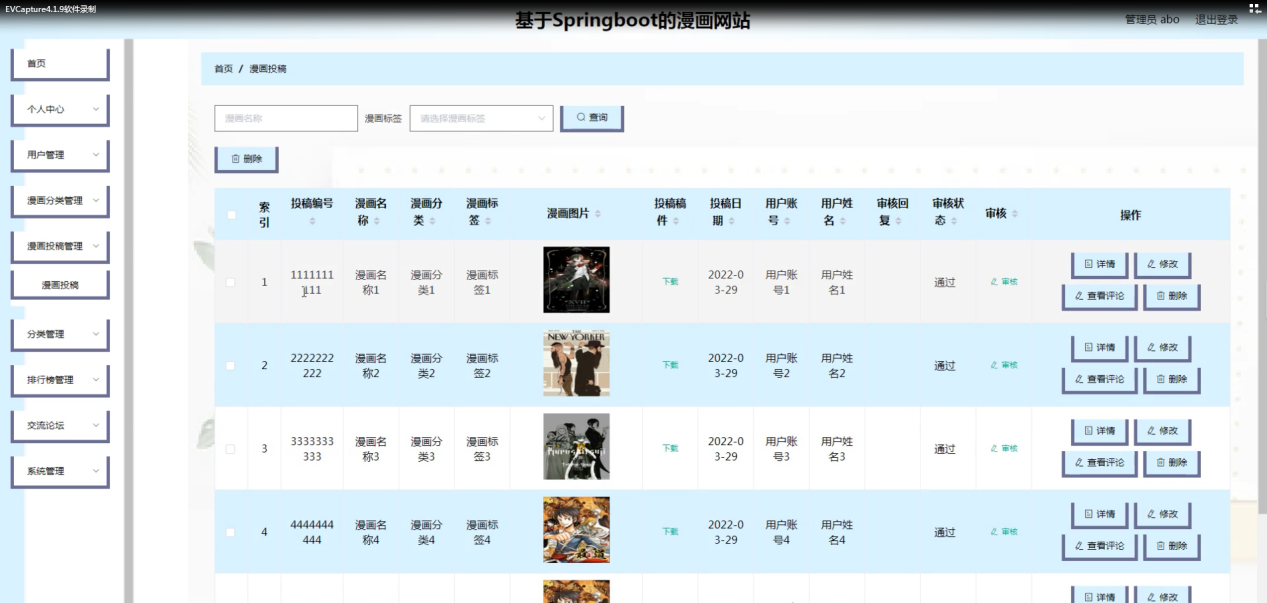Click 删除 for row 2
The height and width of the screenshot is (603, 1267).
1171,380
